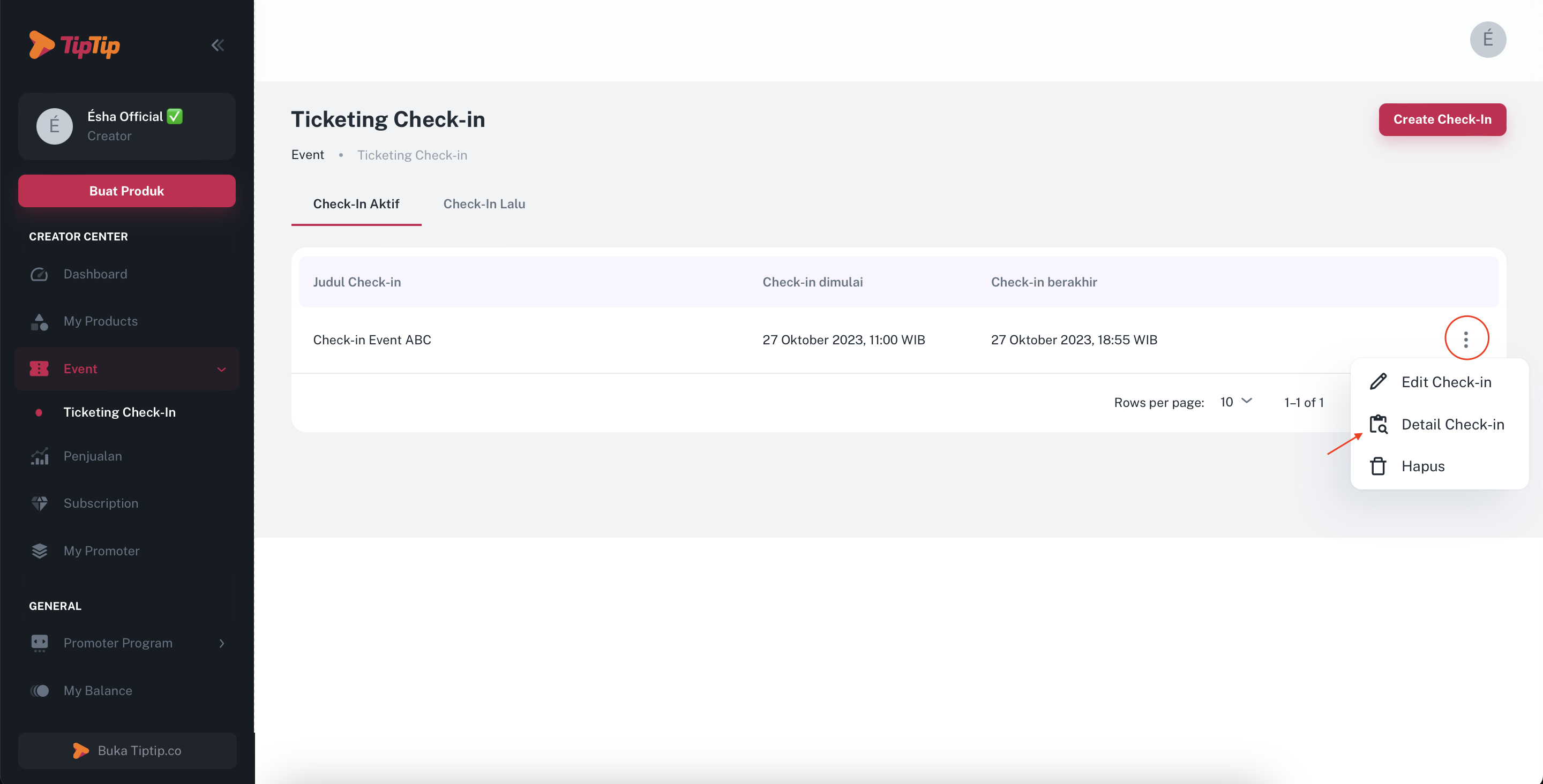Open Dashboard from the sidebar
Viewport: 1543px width, 784px height.
coord(95,274)
